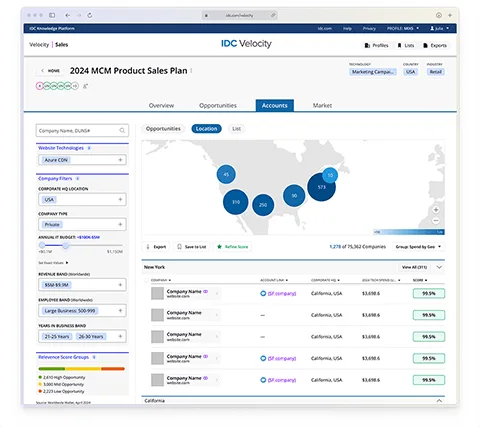Image resolution: width=480 pixels, height=427 pixels.
Task: Click the search magnifier in company name field
Action: tap(122, 130)
